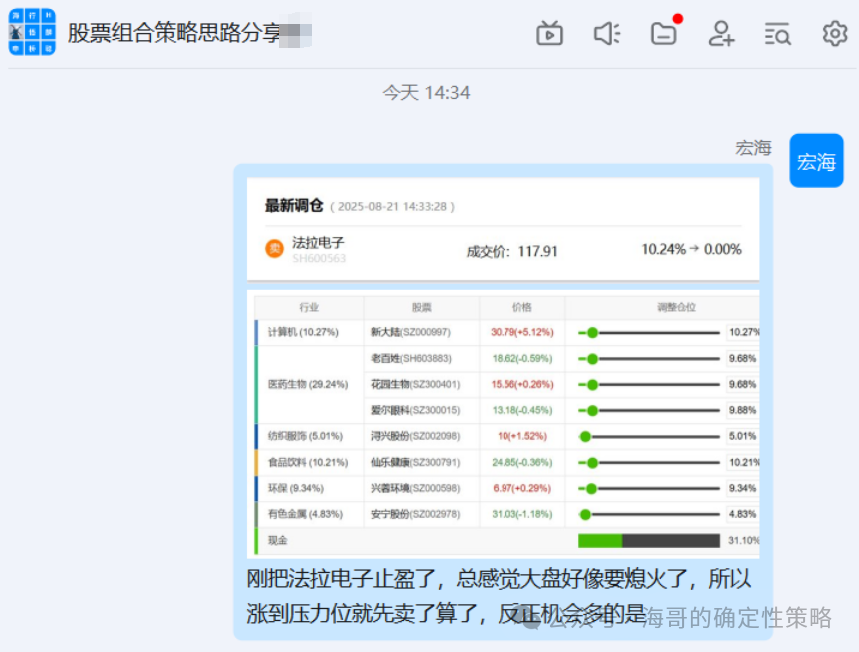859x652 pixels.
Task: Click the 现金 row label
Action: (277, 541)
